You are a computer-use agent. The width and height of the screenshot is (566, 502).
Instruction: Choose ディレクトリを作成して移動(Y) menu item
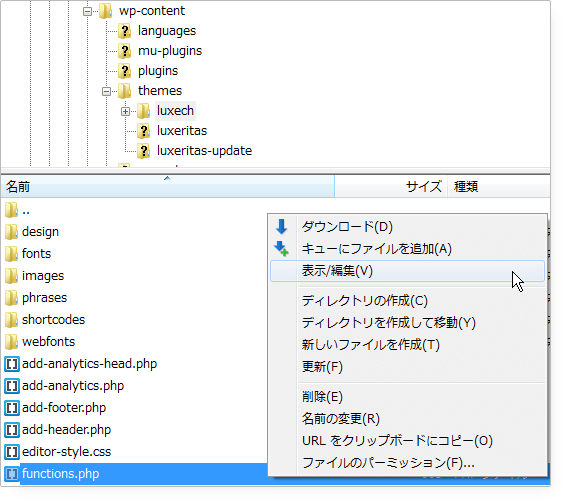tap(407, 323)
